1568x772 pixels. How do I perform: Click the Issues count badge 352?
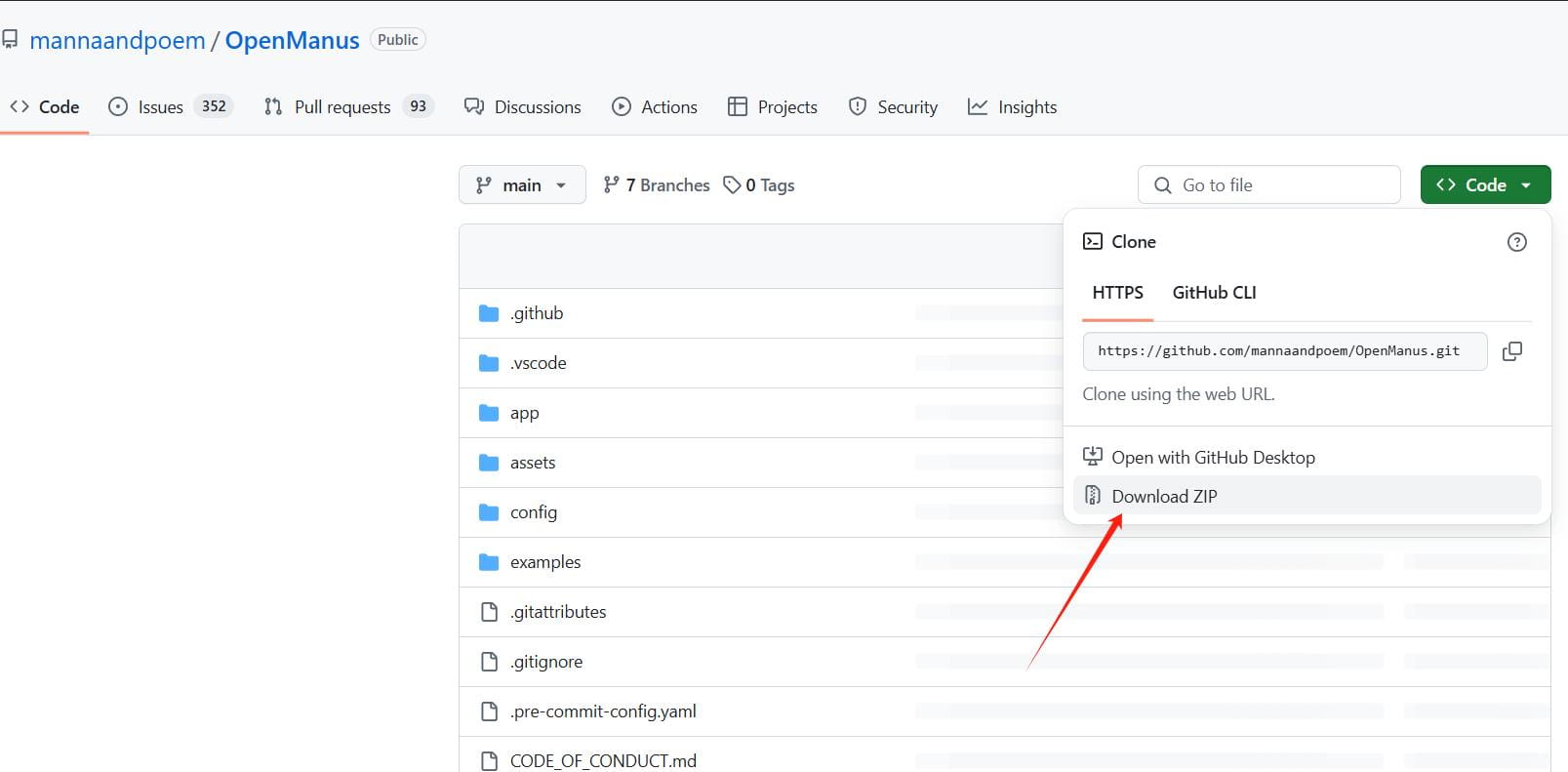214,106
